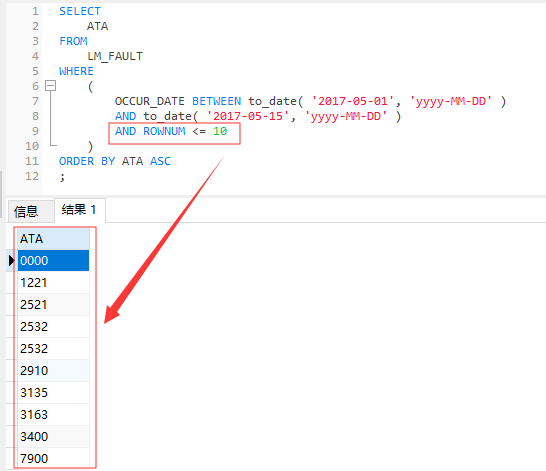Click the ATA column header
Screen dimensions: 546x471
point(53,239)
